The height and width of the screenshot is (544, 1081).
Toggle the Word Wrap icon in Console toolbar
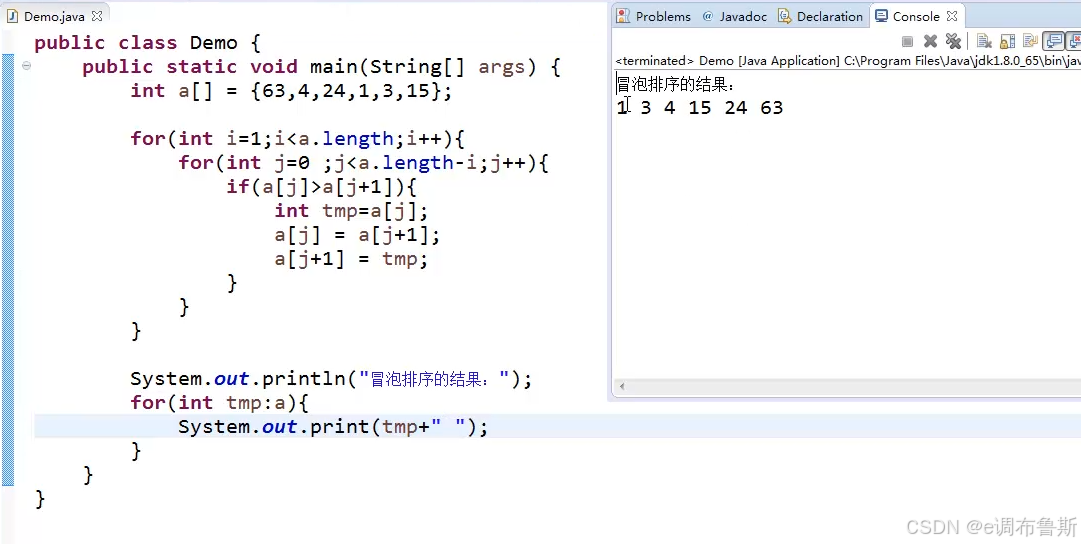pos(1031,41)
